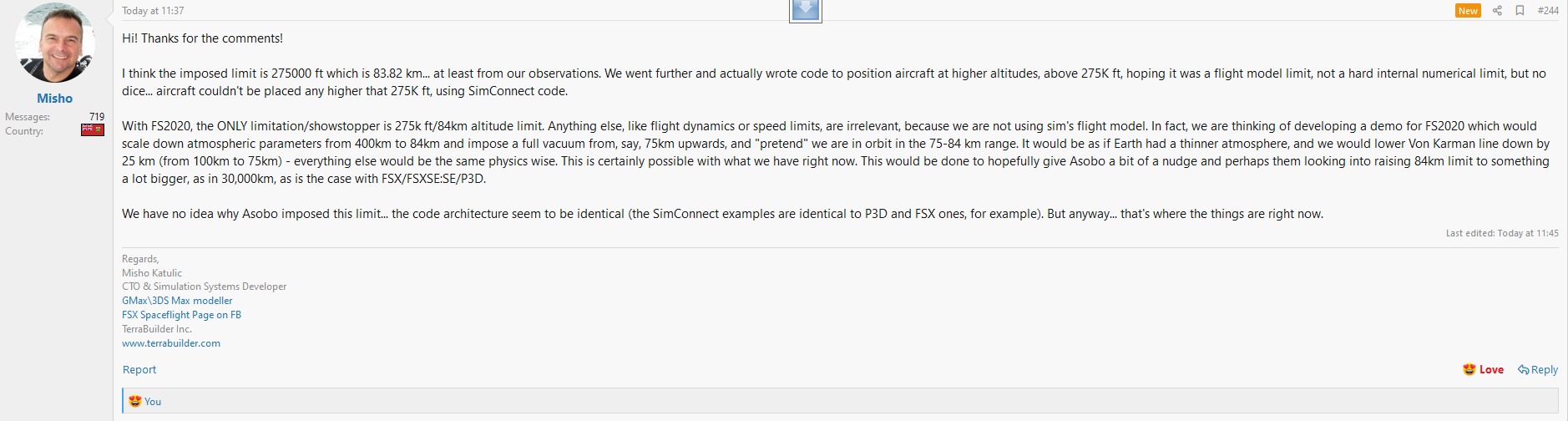This screenshot has height=421, width=1568.
Task: Click the blue download arrow icon
Action: pos(806,10)
